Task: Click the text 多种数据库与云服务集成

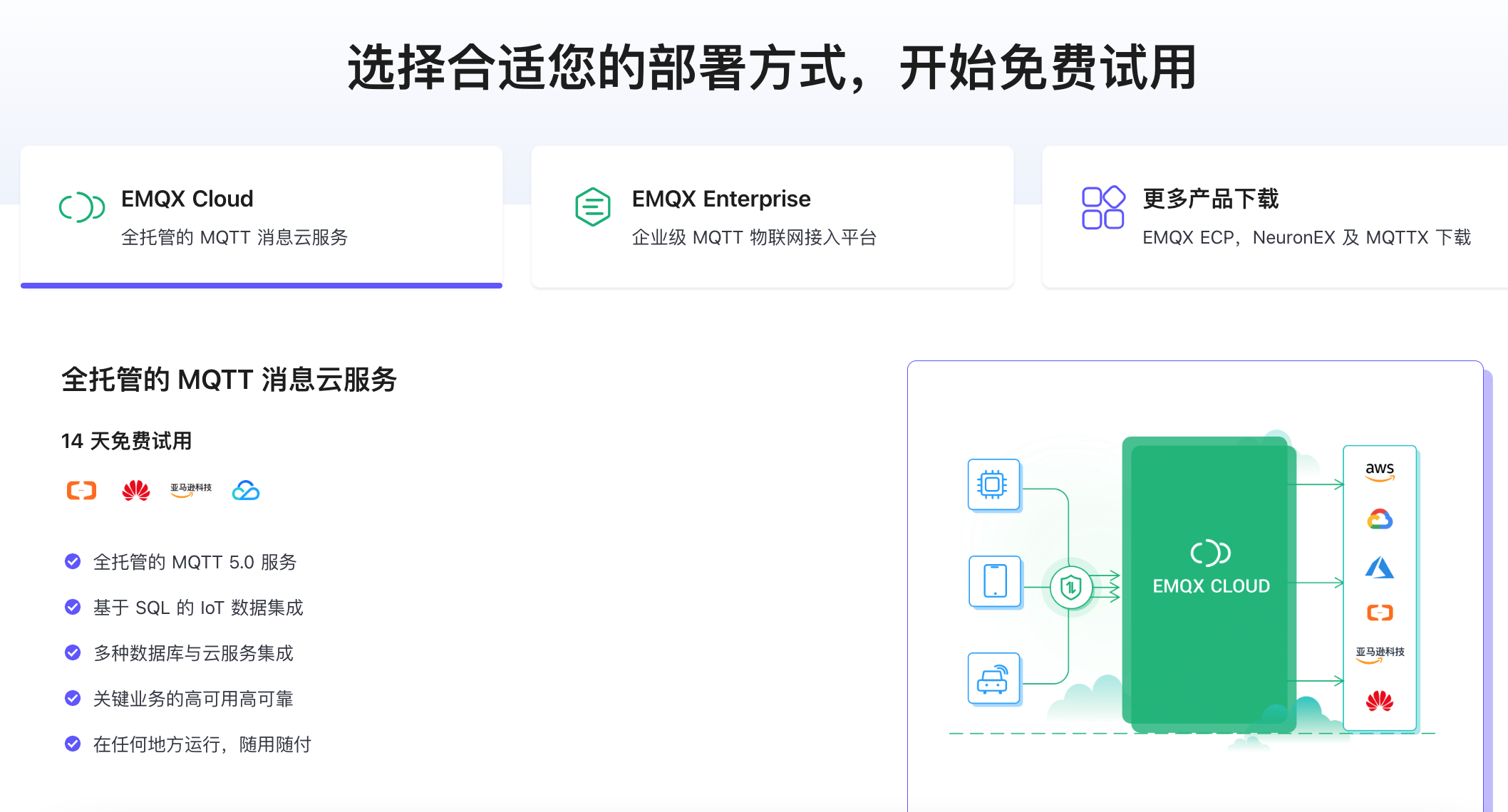Action: click(193, 653)
